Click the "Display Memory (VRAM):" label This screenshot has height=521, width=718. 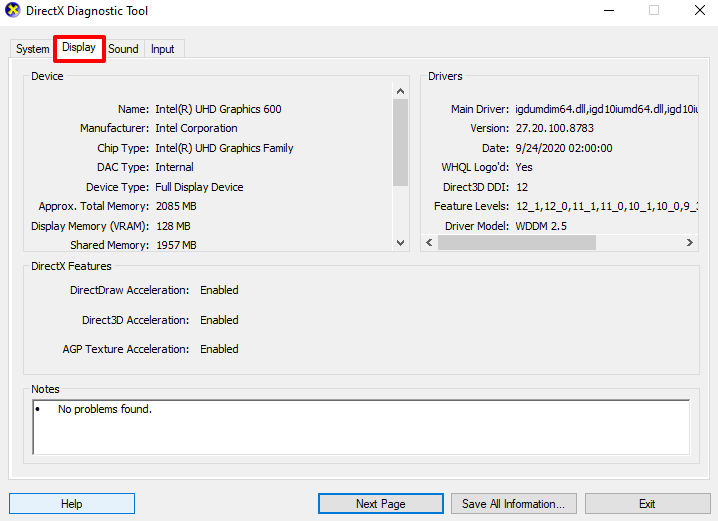pos(90,226)
